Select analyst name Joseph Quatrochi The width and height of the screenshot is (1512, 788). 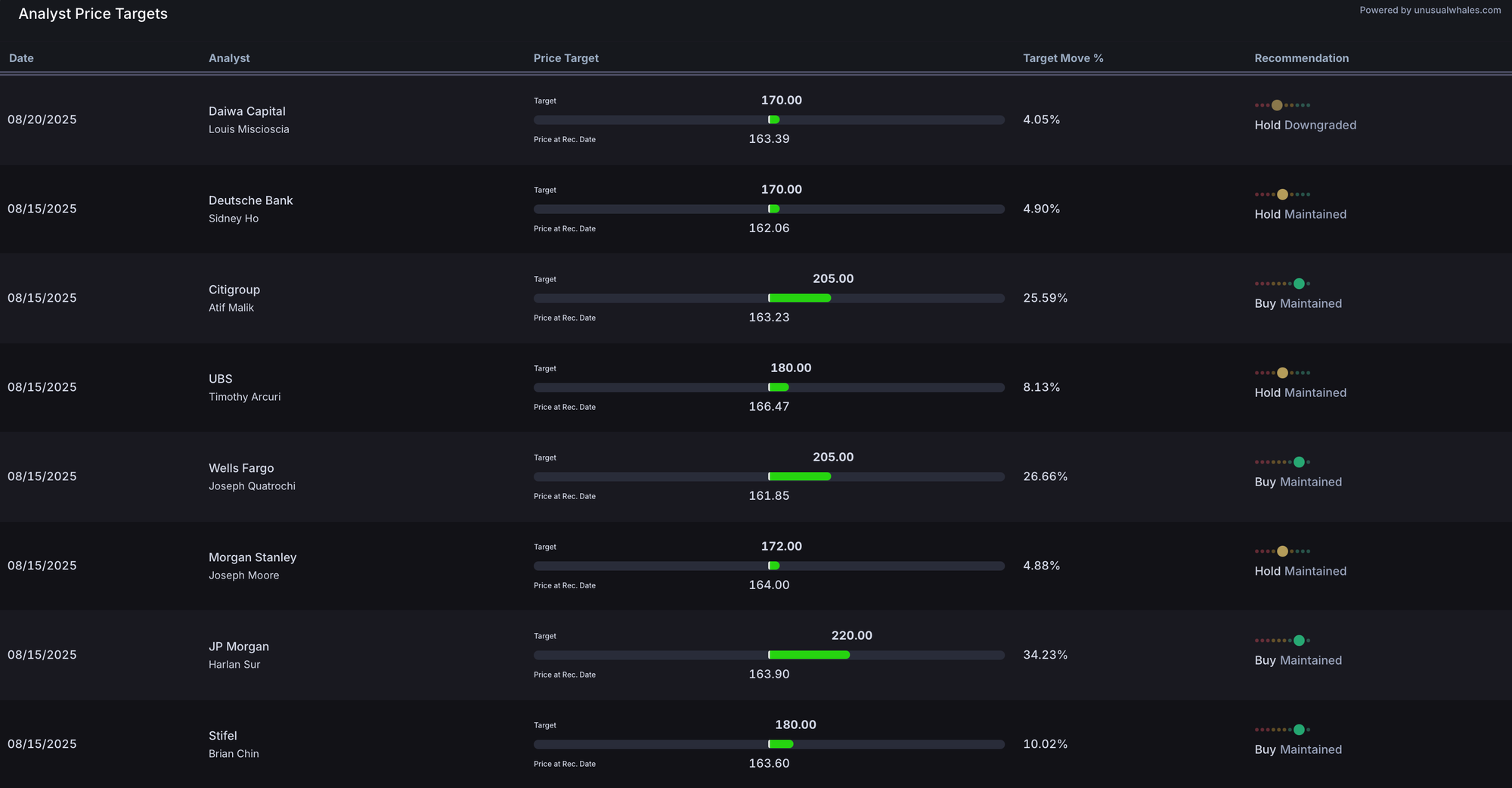pos(252,486)
